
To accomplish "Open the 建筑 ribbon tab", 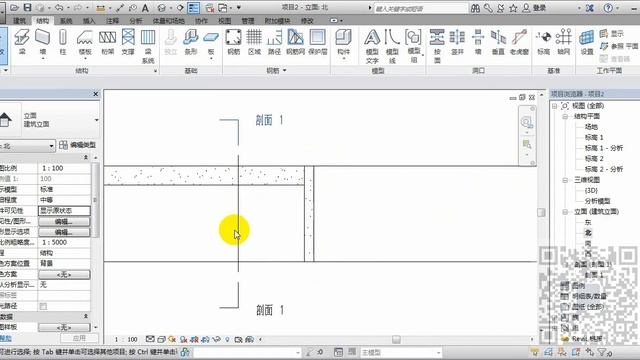I will point(20,20).
